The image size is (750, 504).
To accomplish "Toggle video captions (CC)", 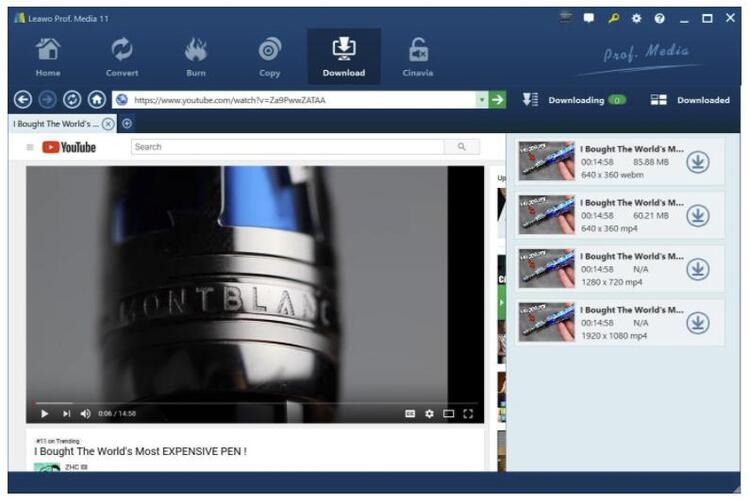I will click(410, 414).
